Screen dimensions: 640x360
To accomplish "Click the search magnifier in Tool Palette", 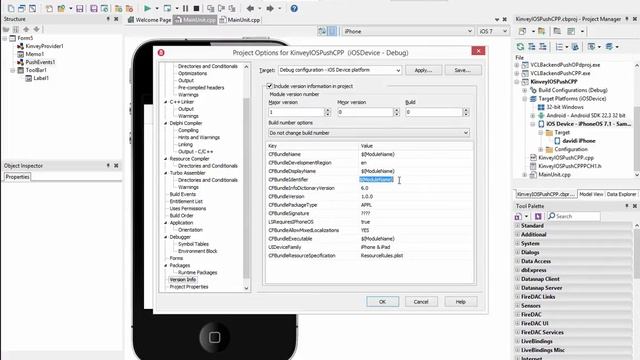I will (551, 216).
